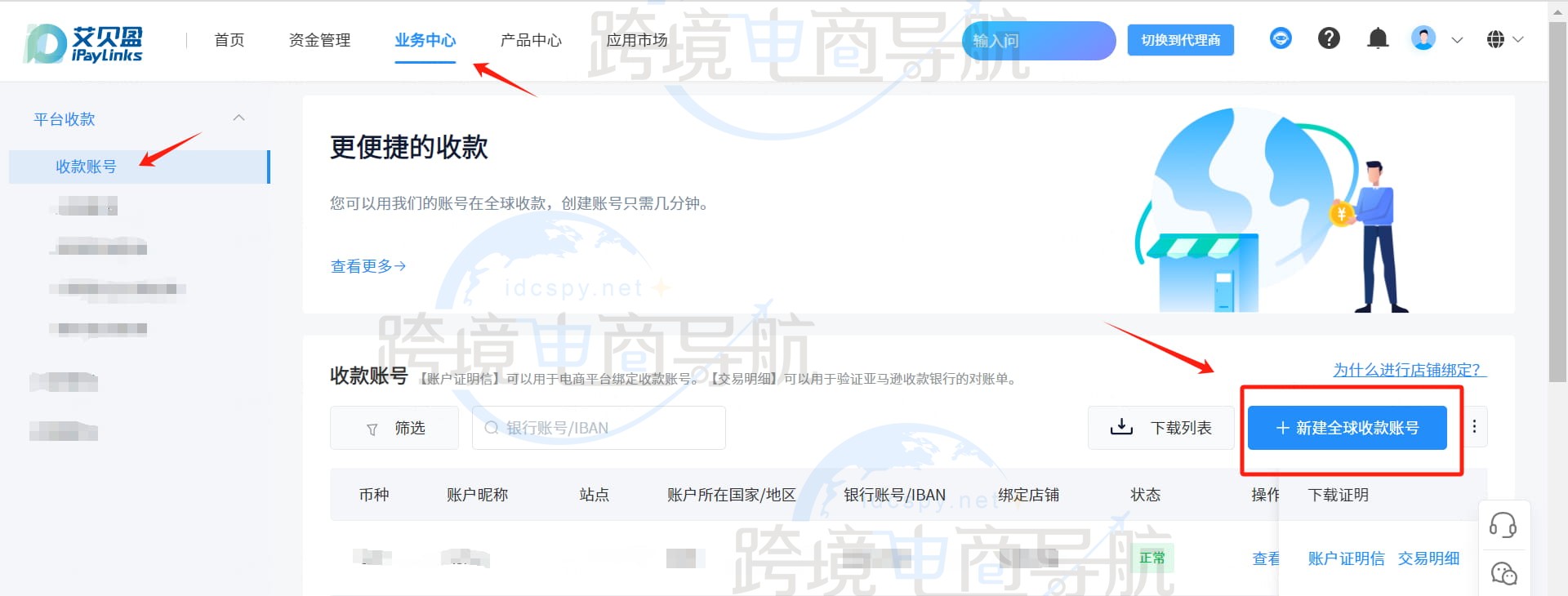The height and width of the screenshot is (596, 1568).
Task: Expand the language dropdown arrow
Action: click(1517, 39)
